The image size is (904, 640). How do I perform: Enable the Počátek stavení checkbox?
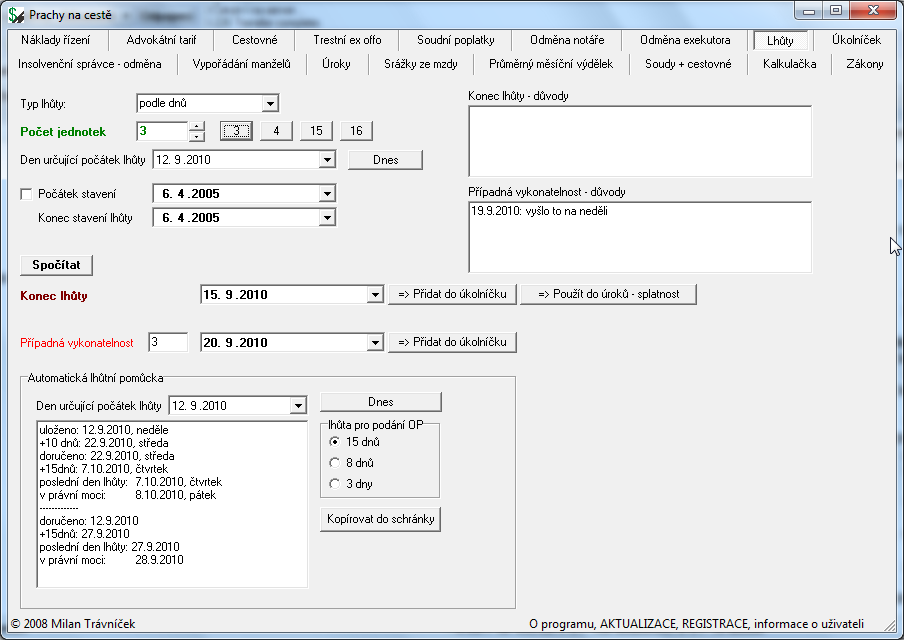(x=26, y=194)
